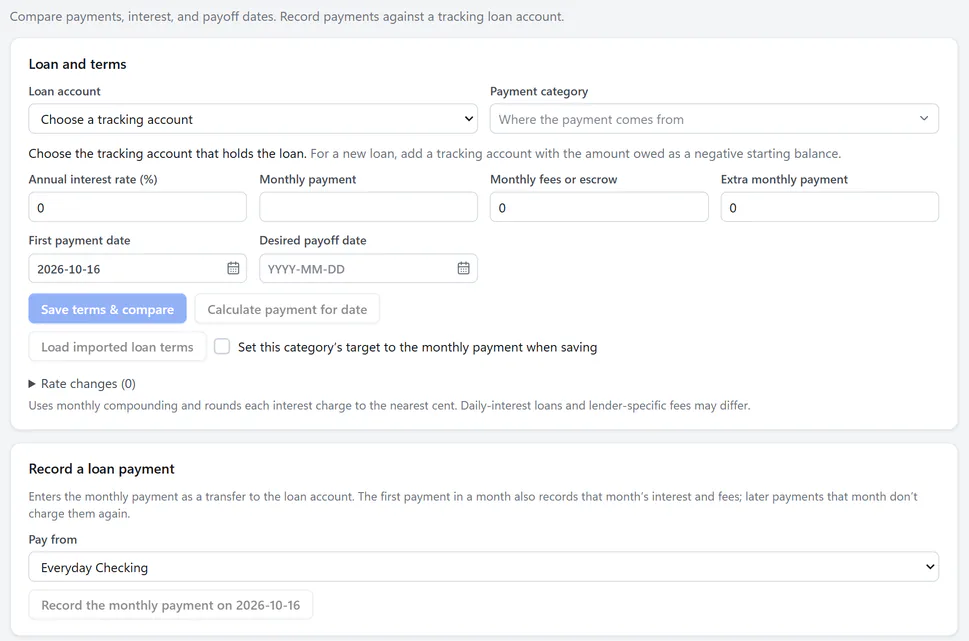Image resolution: width=969 pixels, height=641 pixels.
Task: Click the 'Annual interest rate (%)' label
Action: pyautogui.click(x=93, y=179)
